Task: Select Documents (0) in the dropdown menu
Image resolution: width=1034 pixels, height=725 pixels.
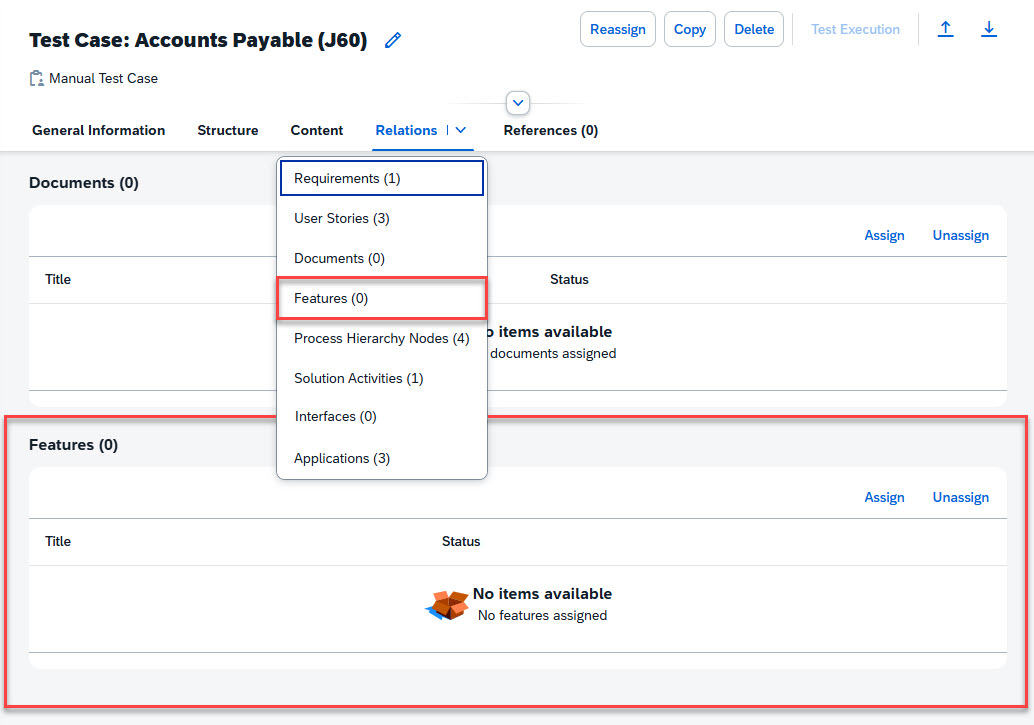Action: click(382, 259)
